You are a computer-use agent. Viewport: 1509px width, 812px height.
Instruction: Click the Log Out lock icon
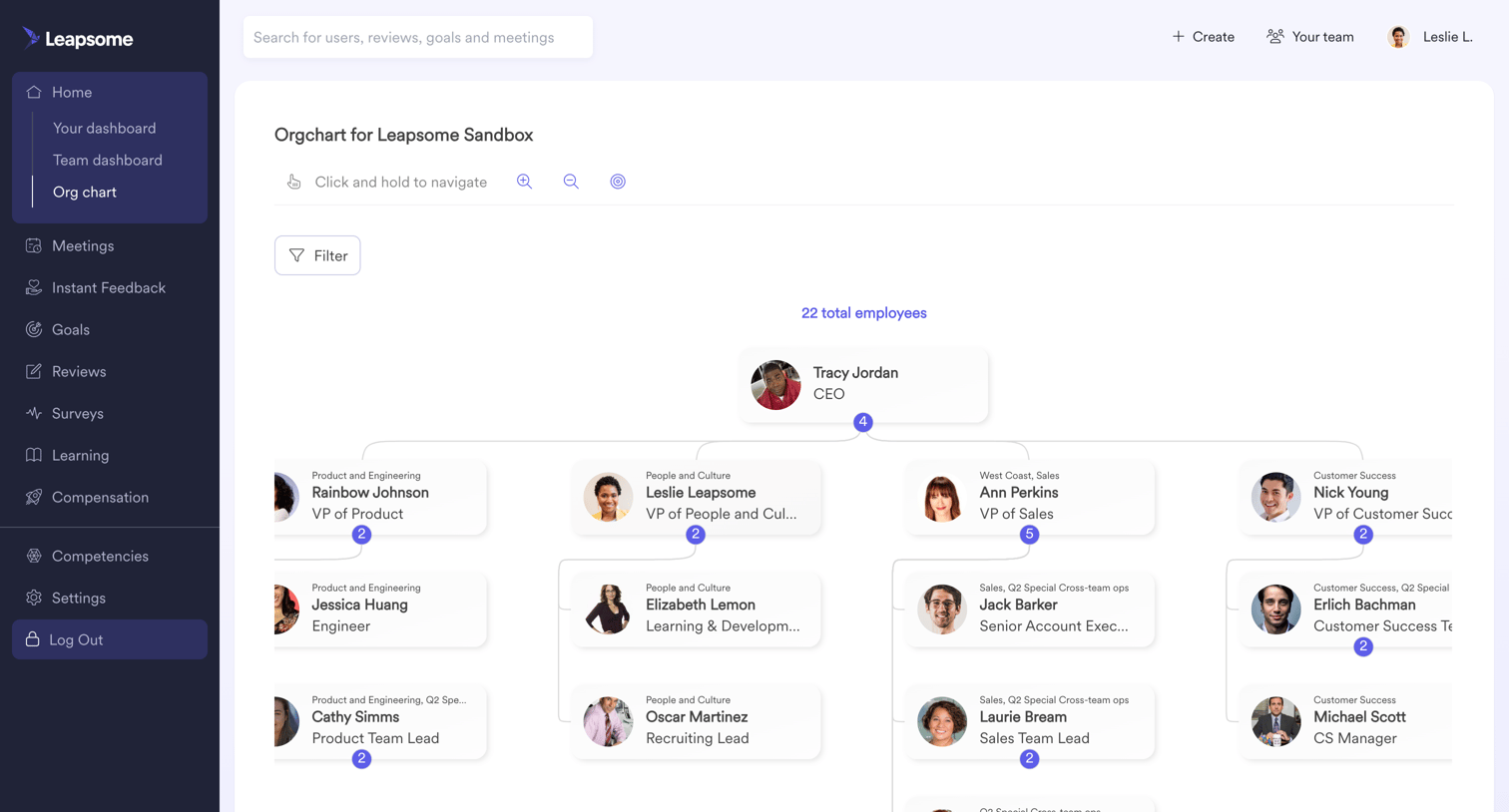pyautogui.click(x=33, y=639)
